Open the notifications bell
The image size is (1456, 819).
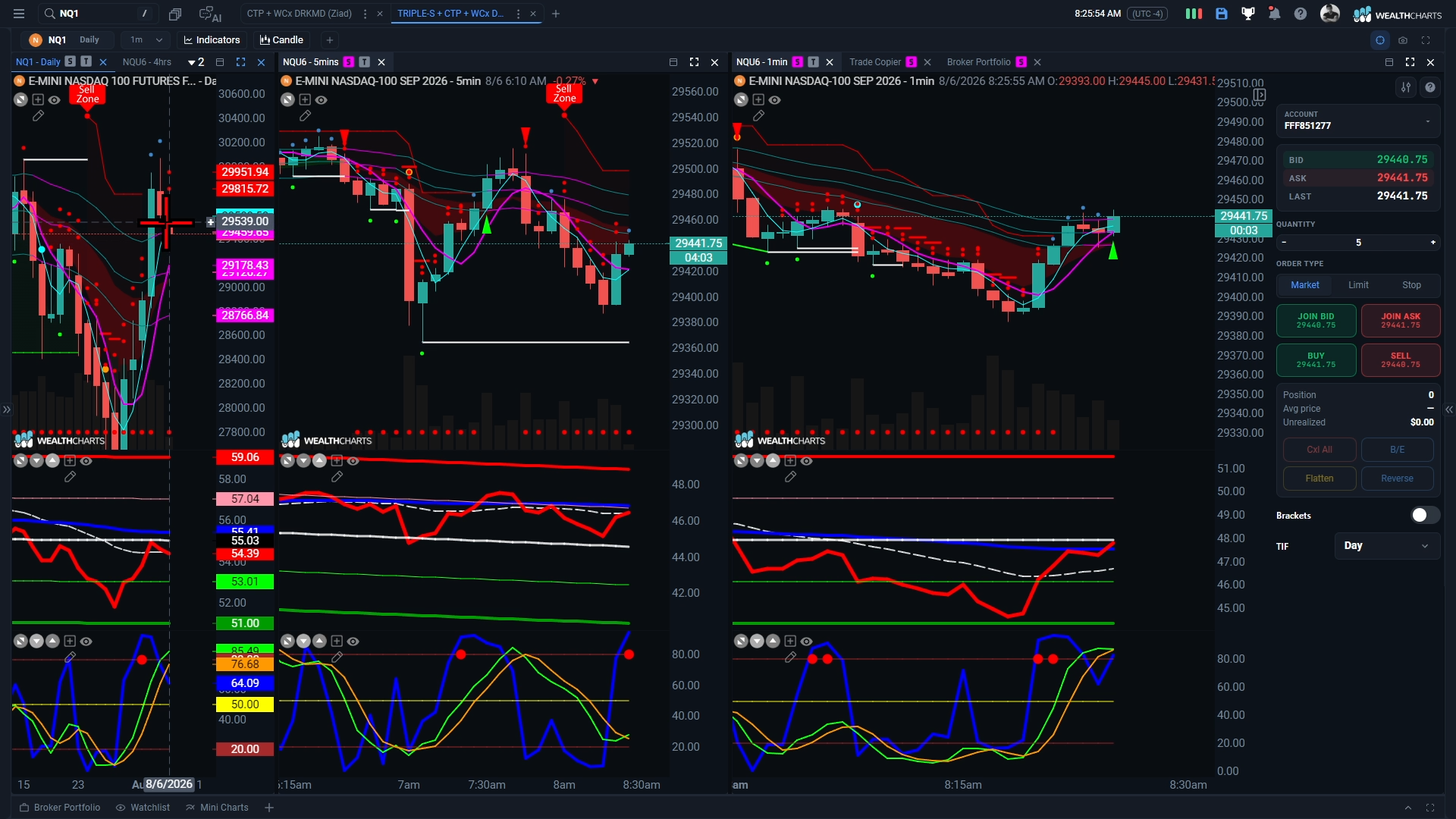(x=1274, y=14)
